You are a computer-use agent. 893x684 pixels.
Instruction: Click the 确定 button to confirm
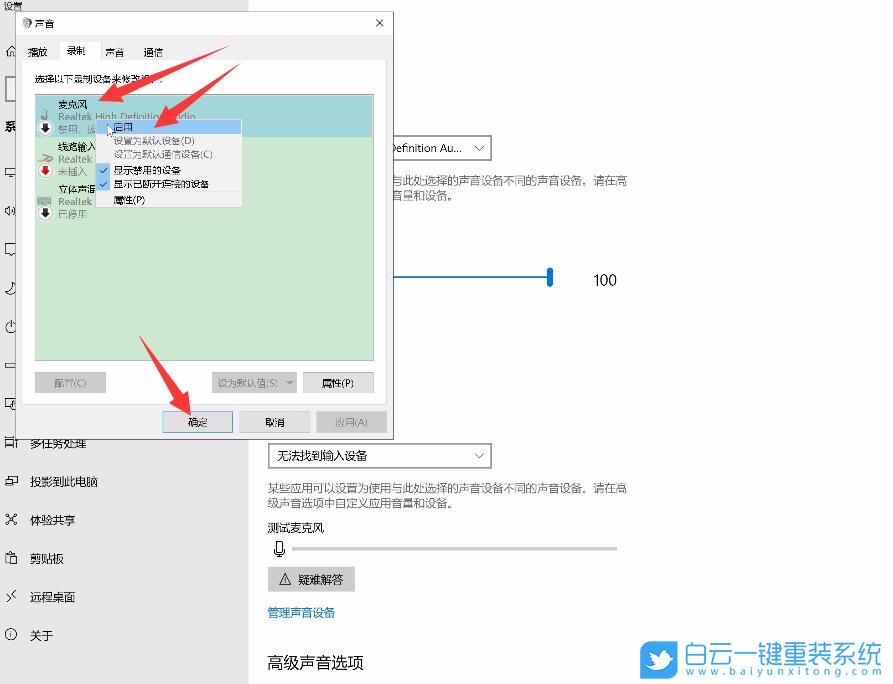pos(197,421)
